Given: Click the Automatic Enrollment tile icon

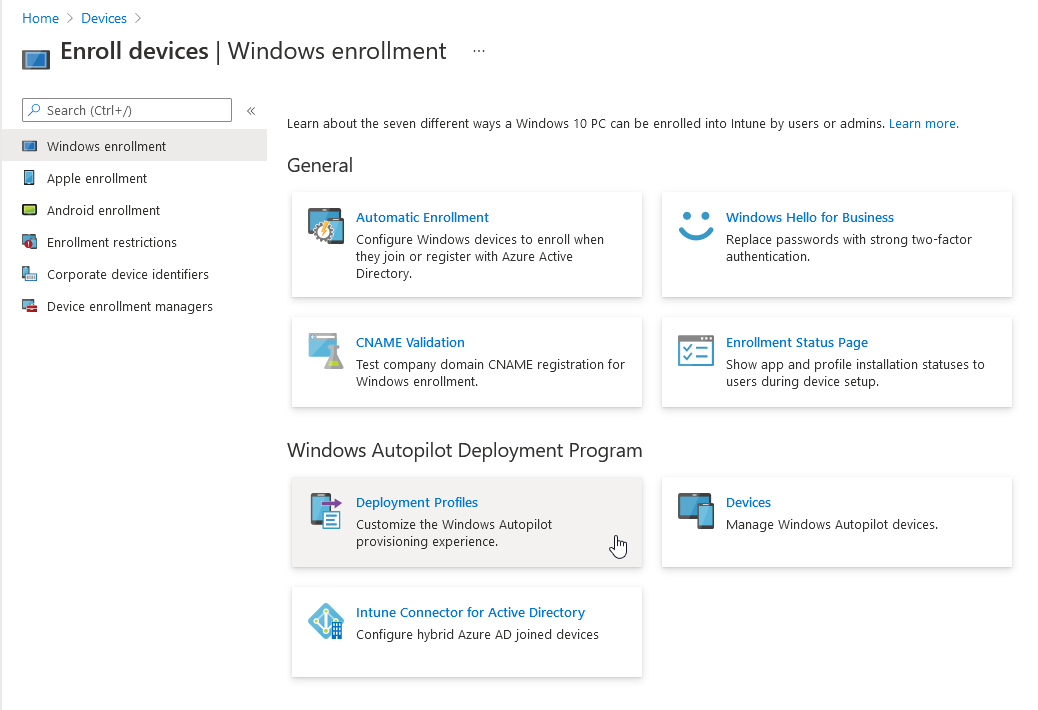Looking at the screenshot, I should [326, 227].
